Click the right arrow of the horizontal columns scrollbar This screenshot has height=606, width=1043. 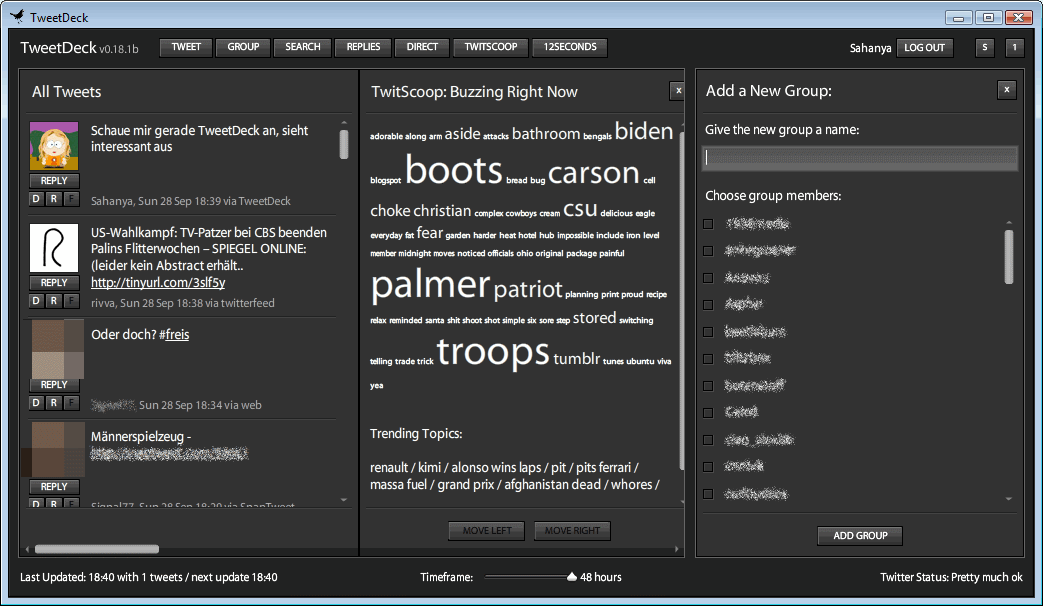[x=677, y=549]
